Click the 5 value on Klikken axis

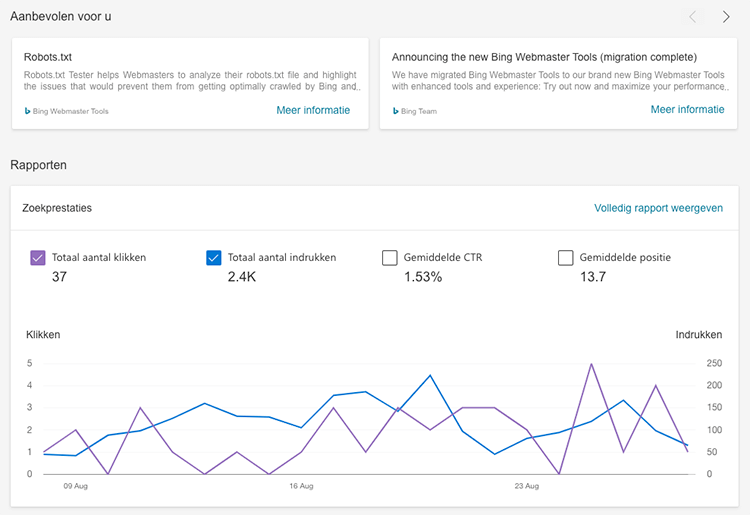[x=30, y=363]
